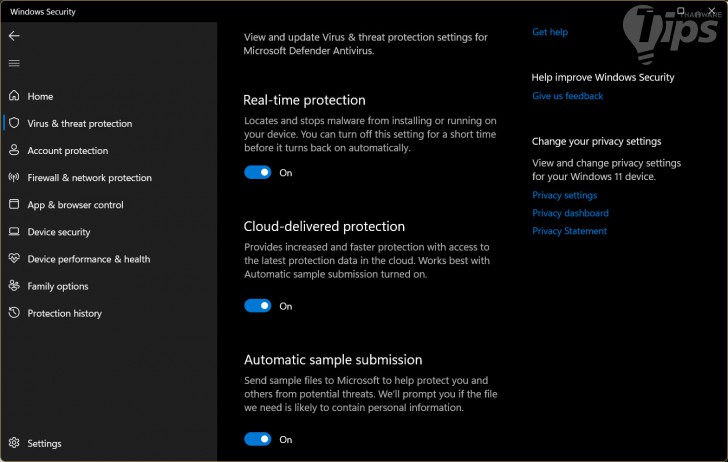The height and width of the screenshot is (462, 728).
Task: Click the antenna icon for Firewall & network protection
Action: (14, 177)
